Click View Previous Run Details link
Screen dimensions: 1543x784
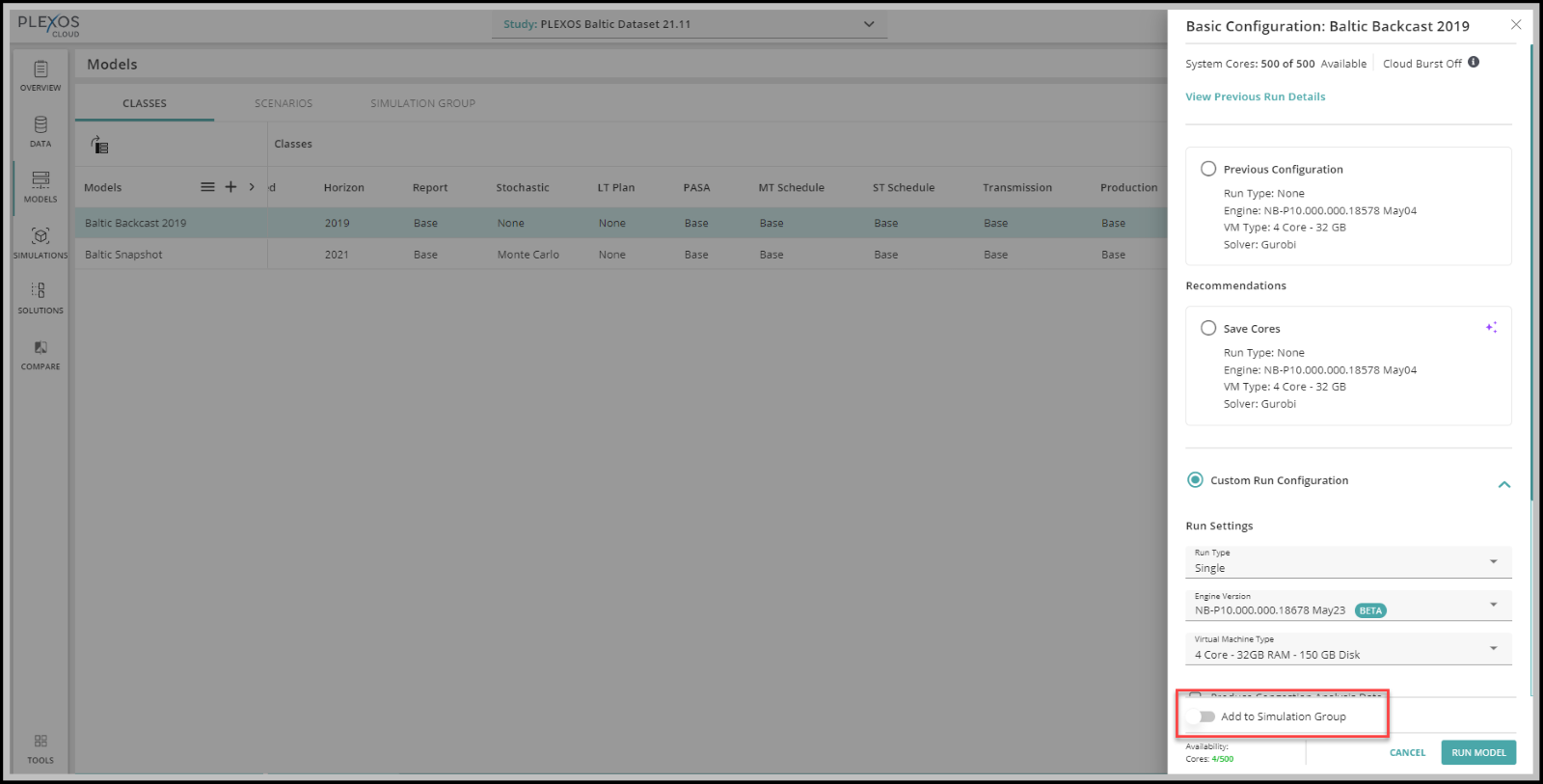(1255, 96)
